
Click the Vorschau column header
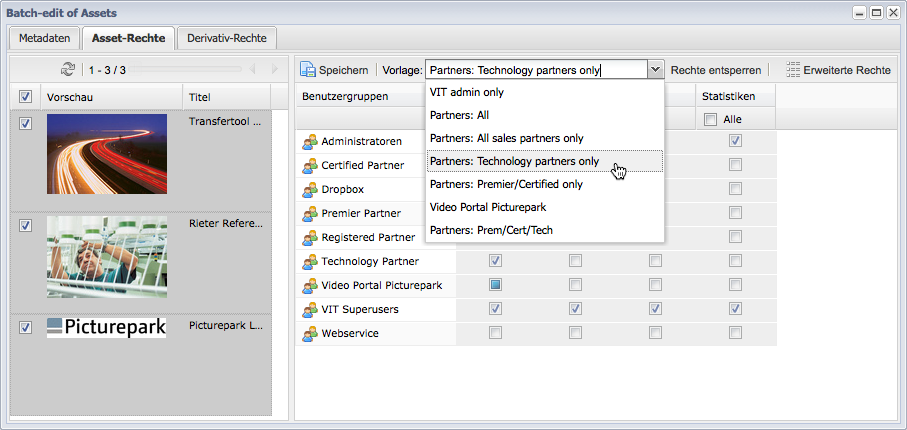[x=112, y=97]
